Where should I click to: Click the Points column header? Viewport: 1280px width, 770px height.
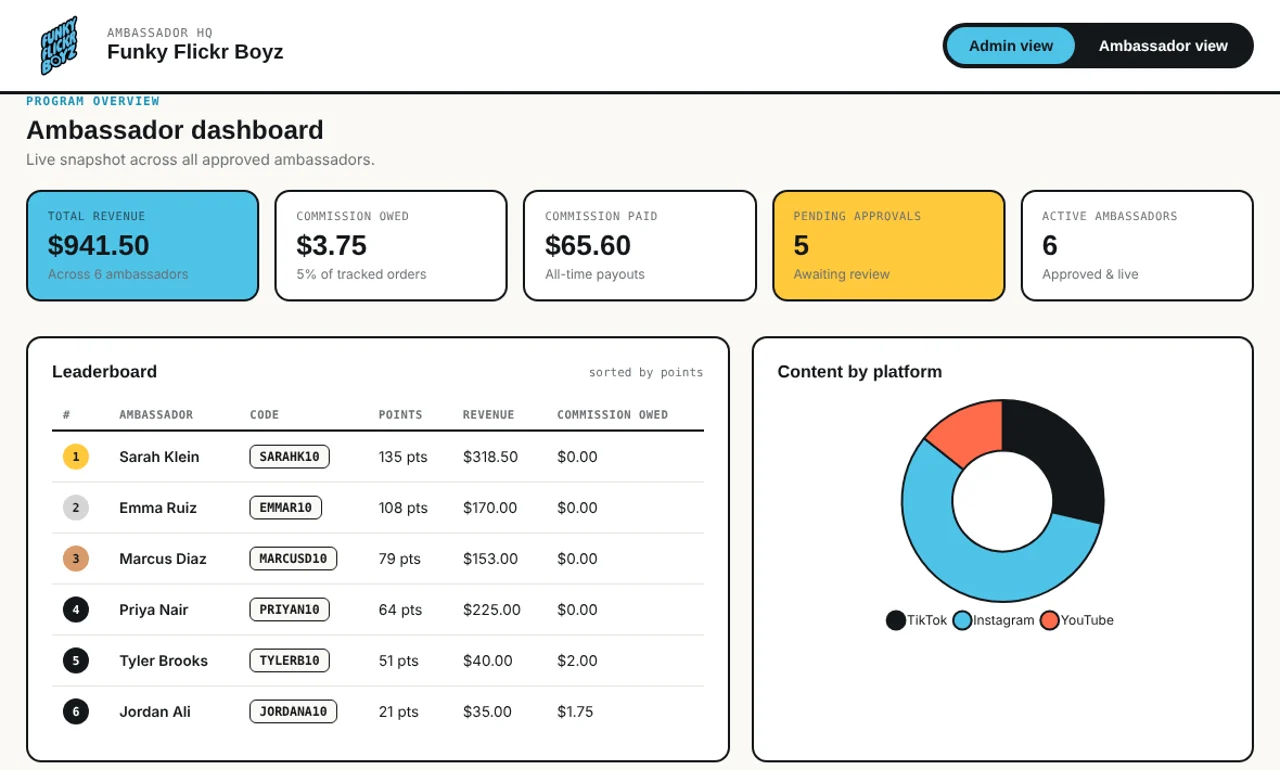tap(400, 415)
